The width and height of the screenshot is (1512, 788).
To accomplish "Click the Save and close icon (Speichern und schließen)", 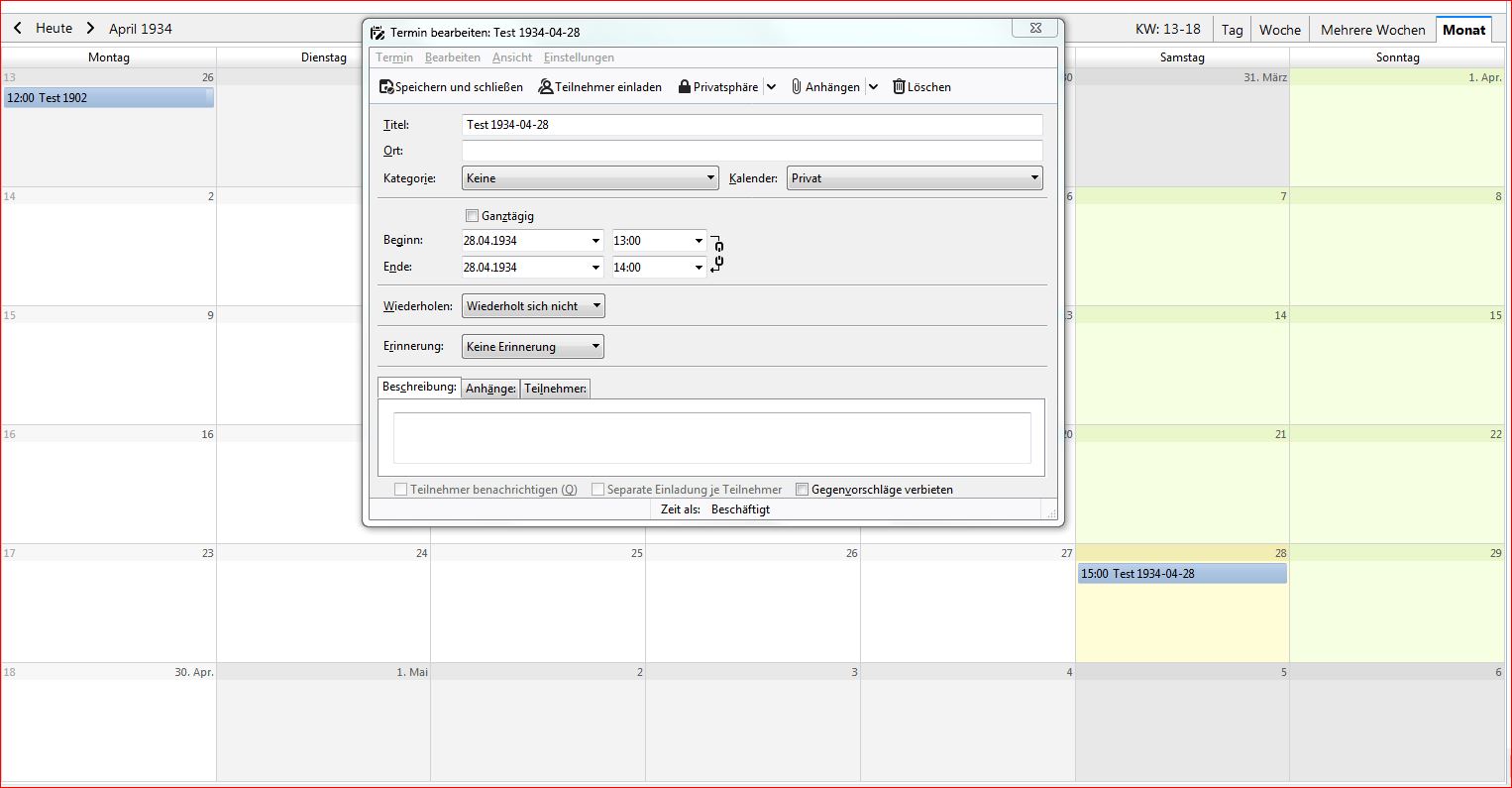I will click(x=386, y=87).
